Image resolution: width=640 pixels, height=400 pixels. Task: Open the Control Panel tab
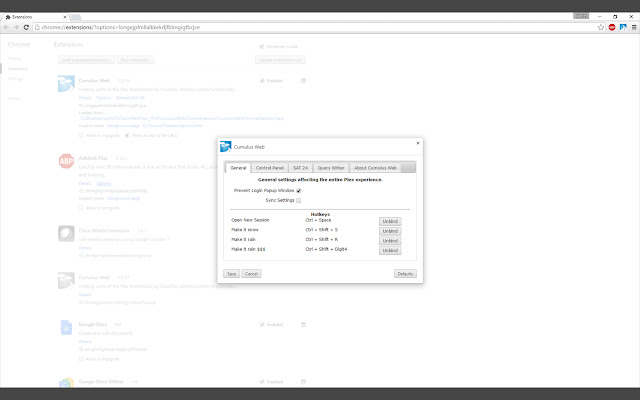click(269, 168)
